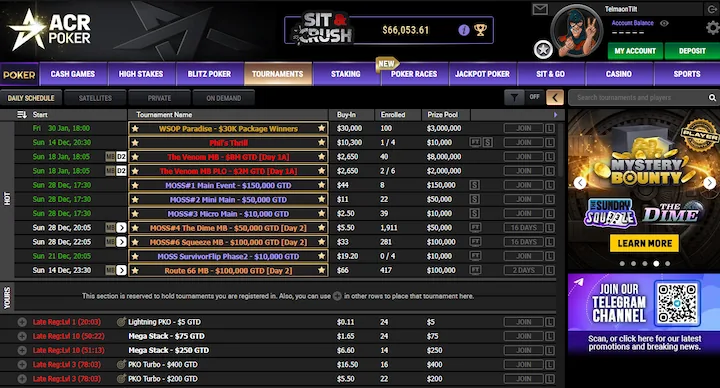Open the Join Our Telegram Channel banner
The height and width of the screenshot is (388, 720).
coord(644,314)
